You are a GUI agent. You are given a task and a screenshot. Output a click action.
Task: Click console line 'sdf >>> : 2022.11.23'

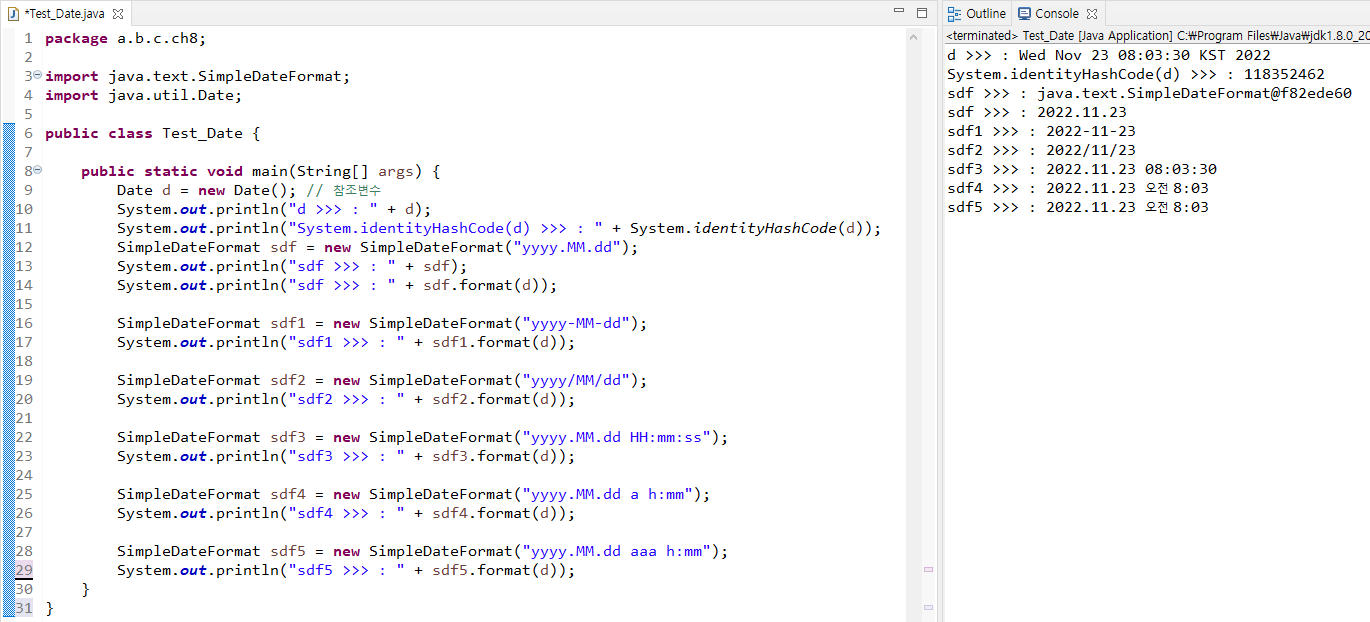tap(1037, 112)
